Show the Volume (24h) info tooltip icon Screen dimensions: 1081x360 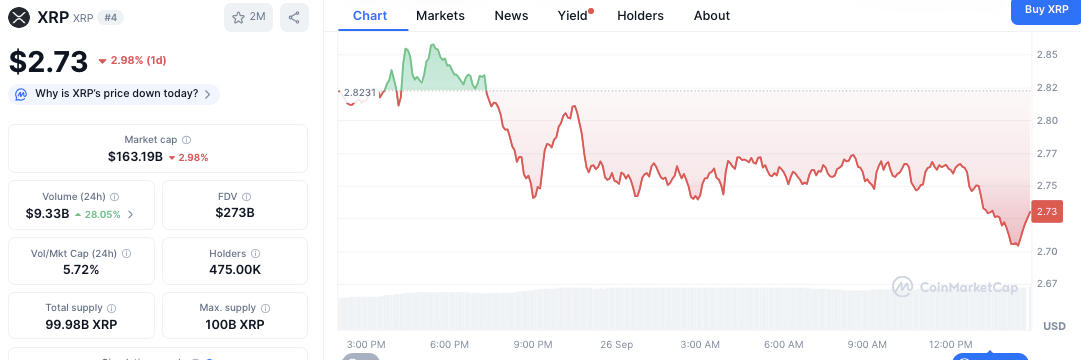coord(114,197)
